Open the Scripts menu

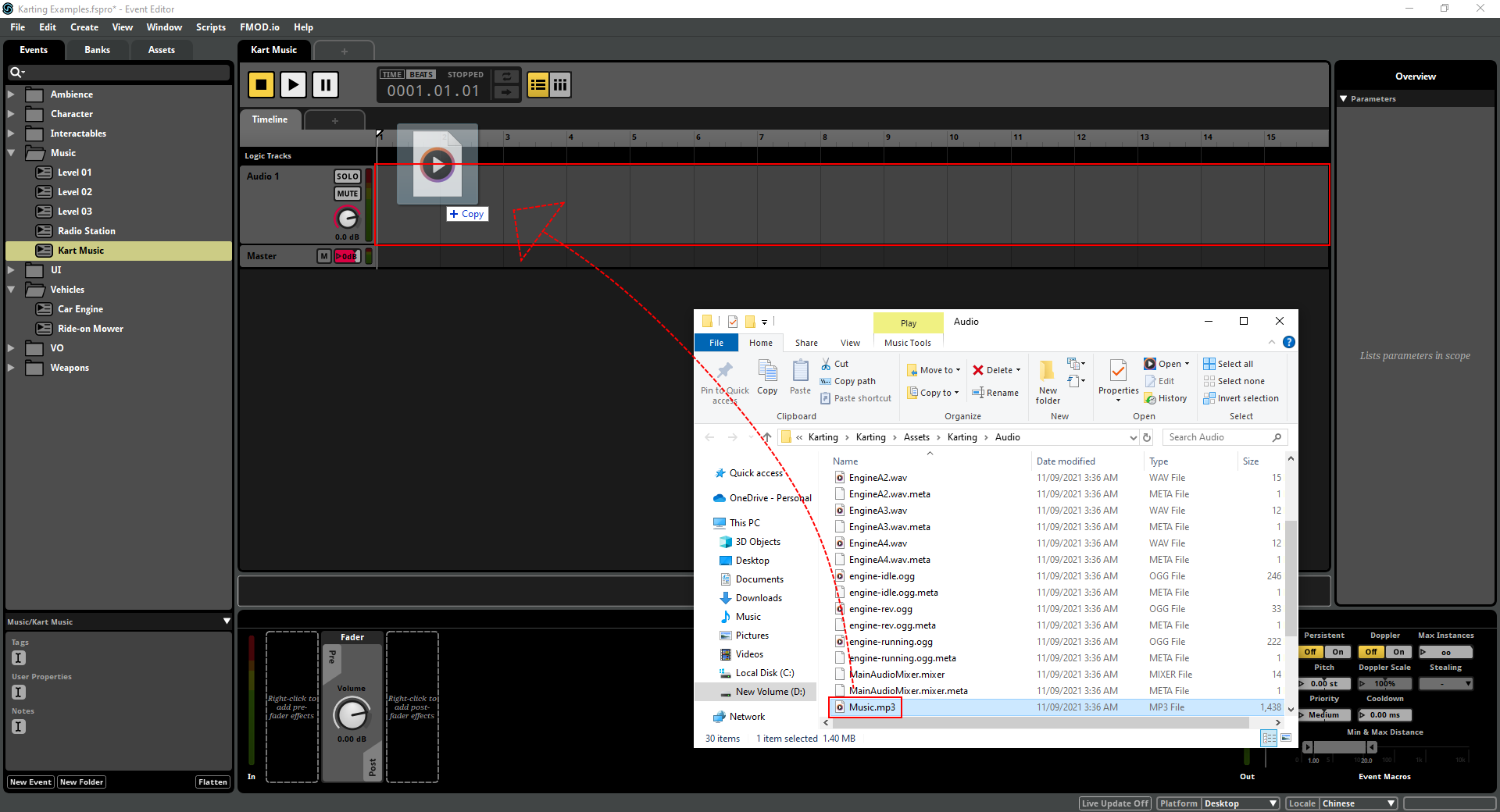pyautogui.click(x=210, y=27)
